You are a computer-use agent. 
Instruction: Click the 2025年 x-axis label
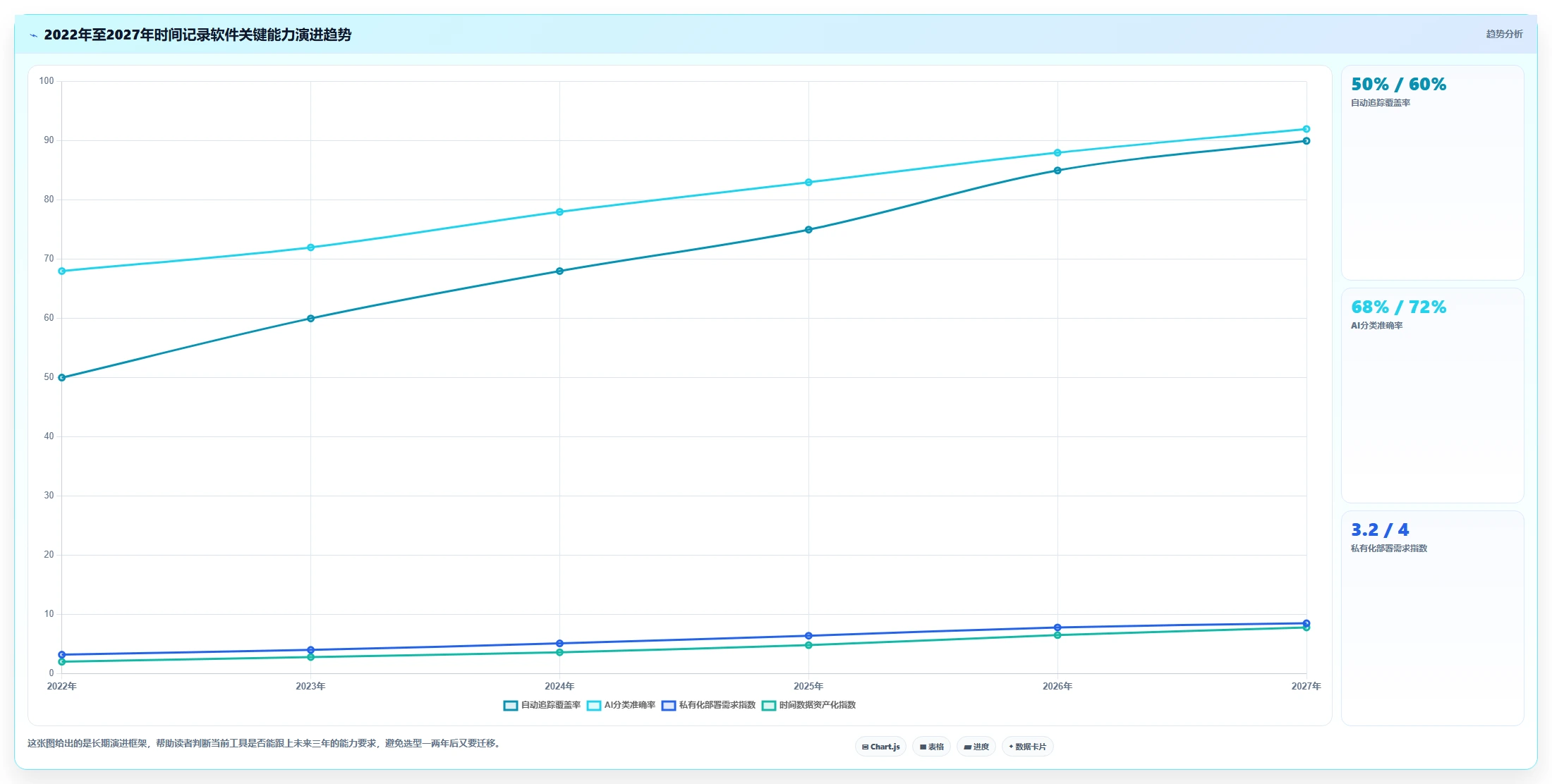coord(808,687)
